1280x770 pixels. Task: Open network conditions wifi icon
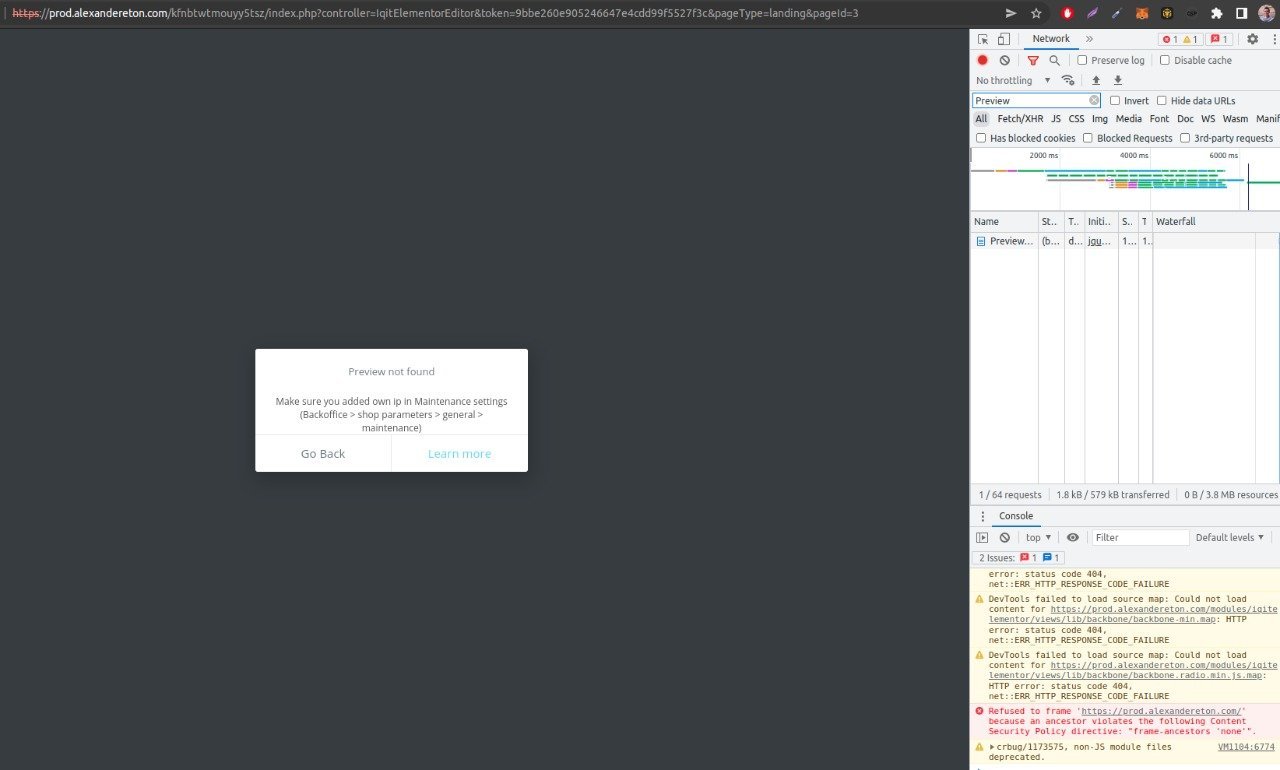(1068, 80)
